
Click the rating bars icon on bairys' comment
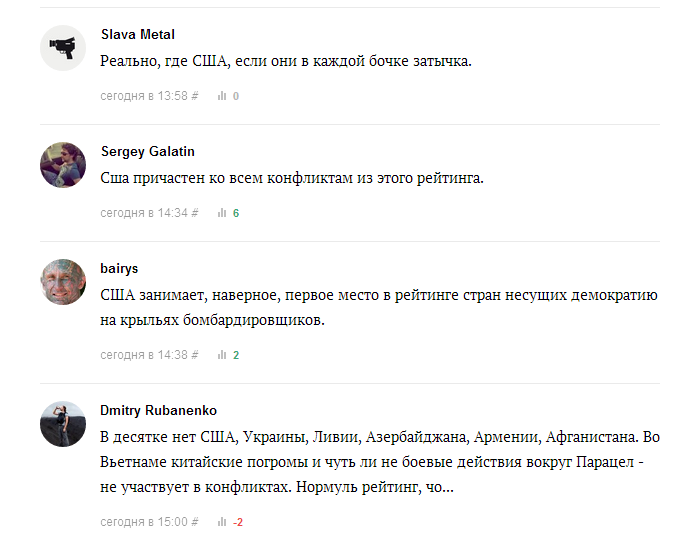pos(222,355)
